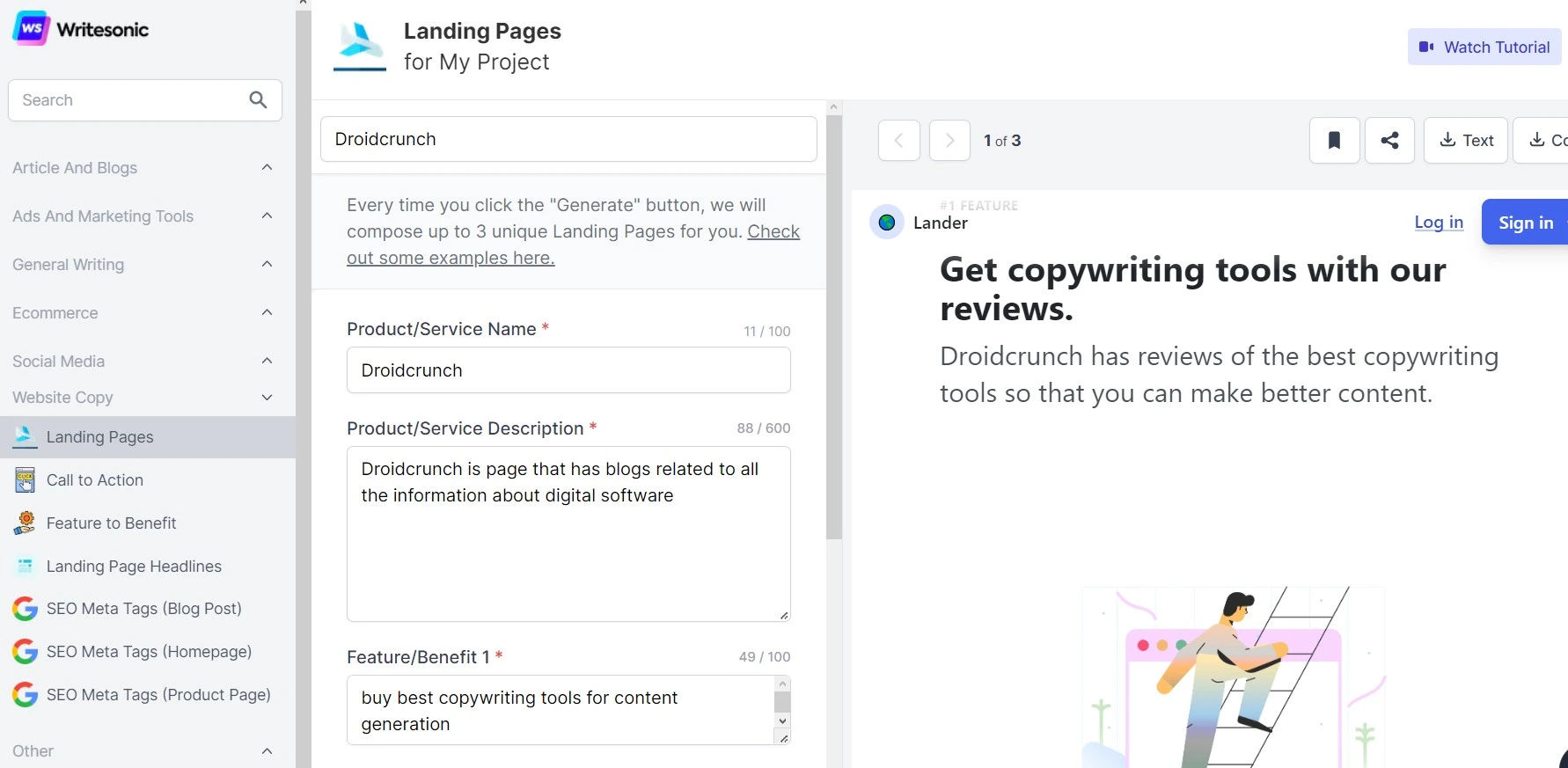
Task: Collapse Article And Blogs section
Action: pos(267,167)
